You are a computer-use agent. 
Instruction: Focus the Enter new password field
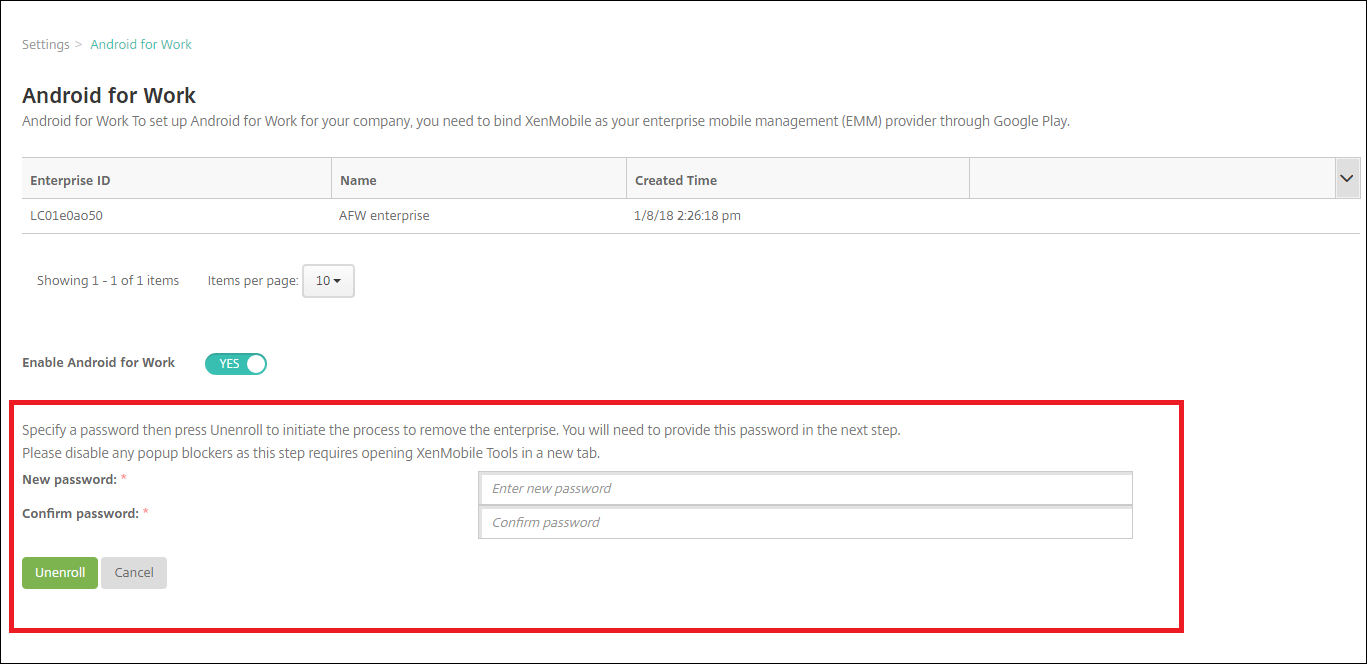coord(805,489)
